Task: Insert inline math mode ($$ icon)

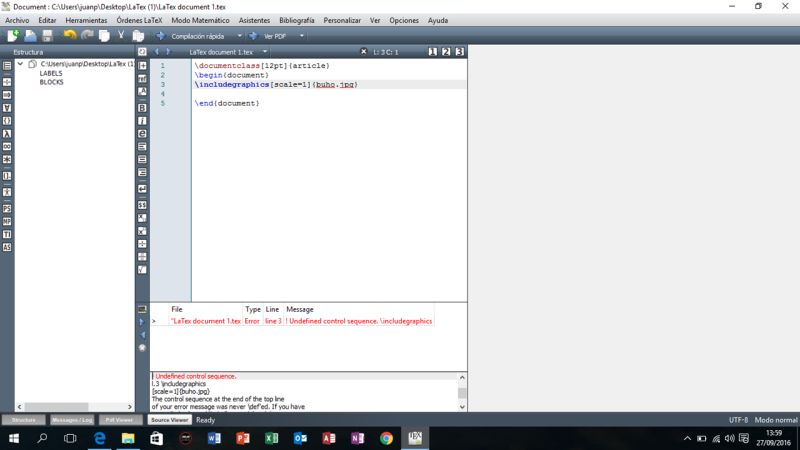Action: (x=142, y=205)
